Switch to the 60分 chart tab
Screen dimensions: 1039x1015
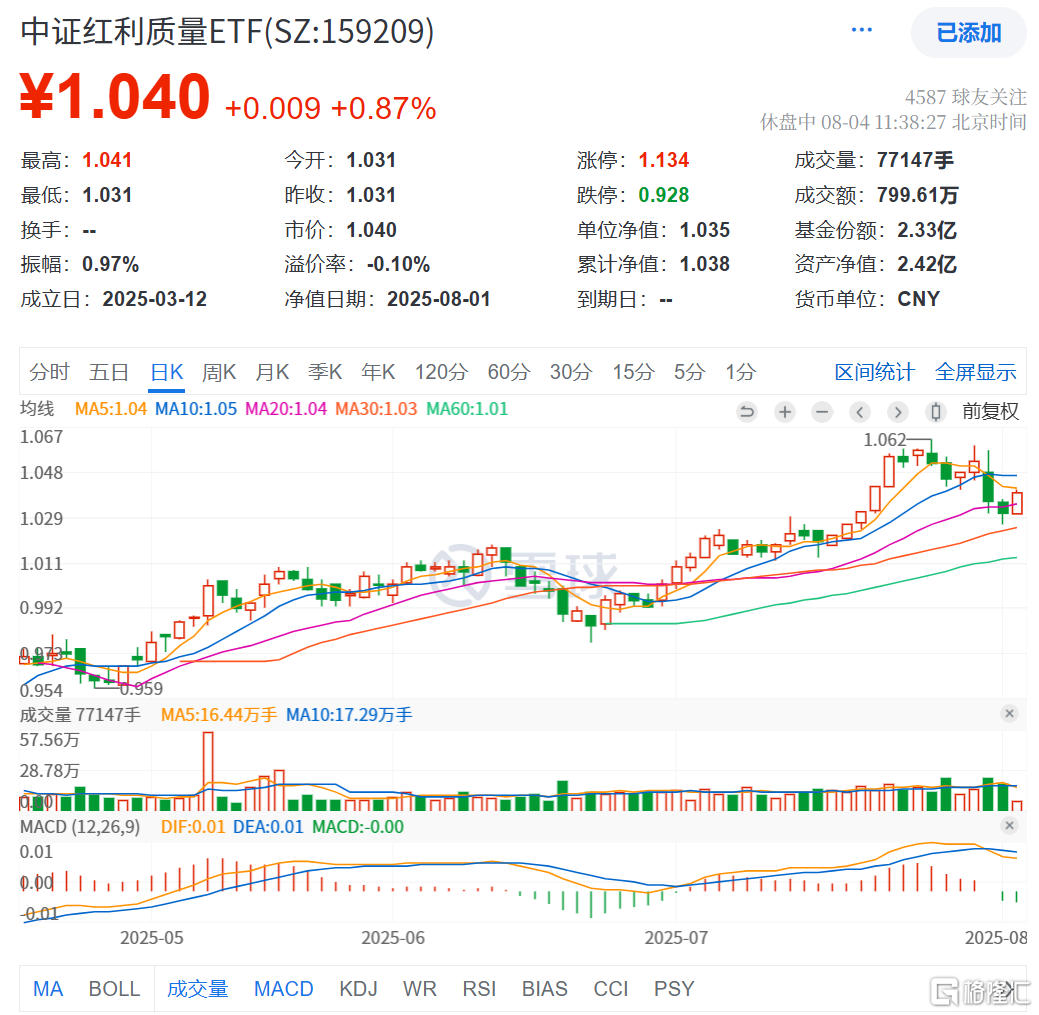click(509, 372)
